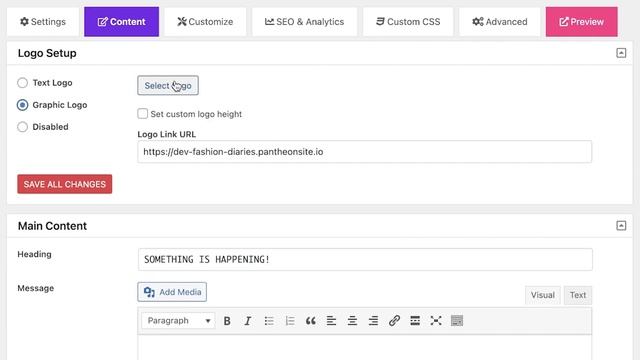Insert a bulleted list

click(269, 321)
